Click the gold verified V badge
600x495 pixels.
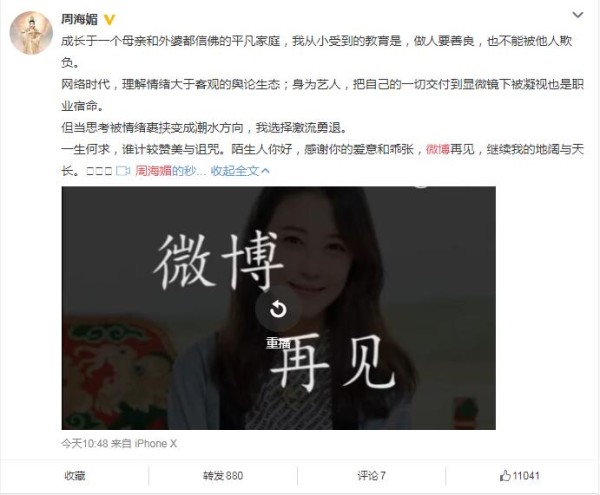point(109,20)
